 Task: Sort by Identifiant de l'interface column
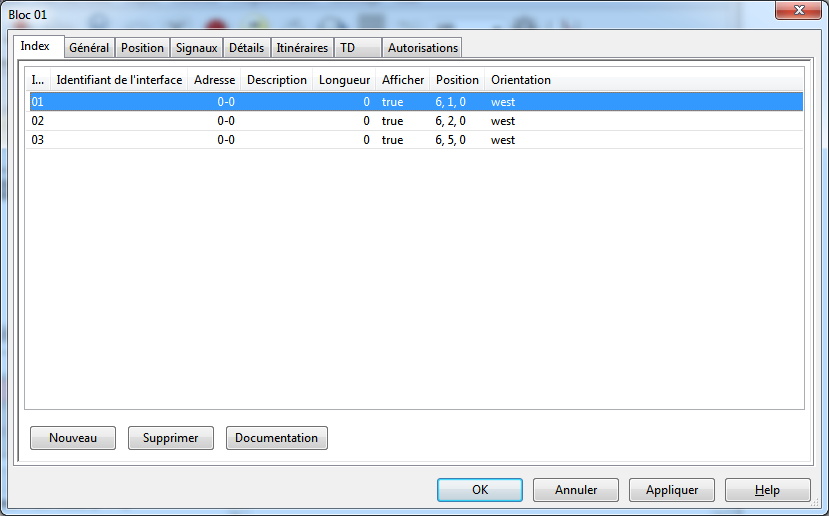coord(119,80)
